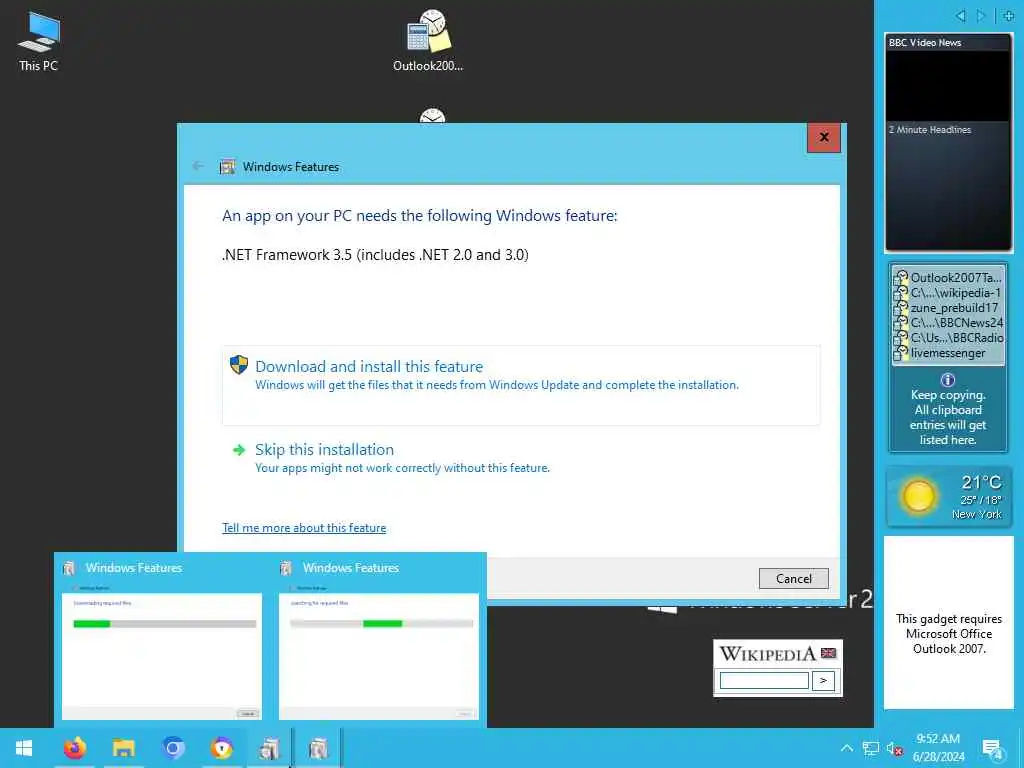Submit the Wikipedia gadget search arrow

pyautogui.click(x=823, y=680)
